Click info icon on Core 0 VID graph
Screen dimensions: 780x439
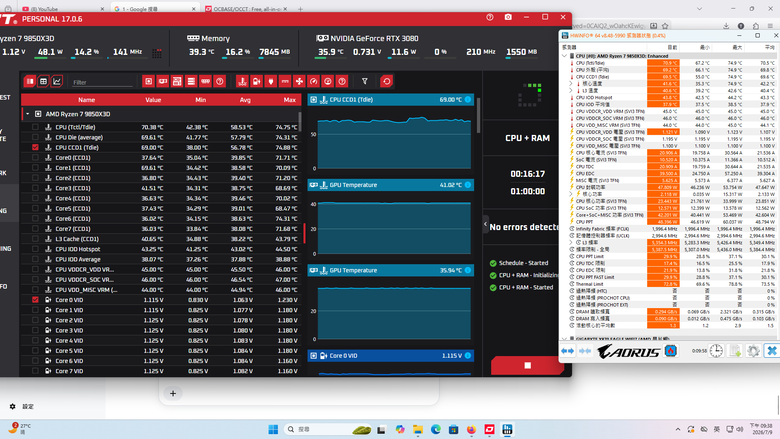[468, 355]
